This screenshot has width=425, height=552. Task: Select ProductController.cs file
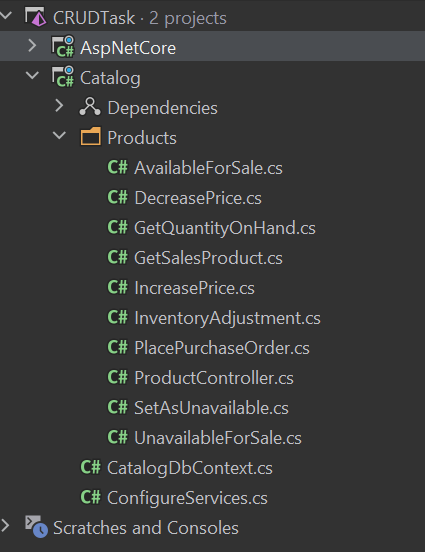click(x=214, y=378)
